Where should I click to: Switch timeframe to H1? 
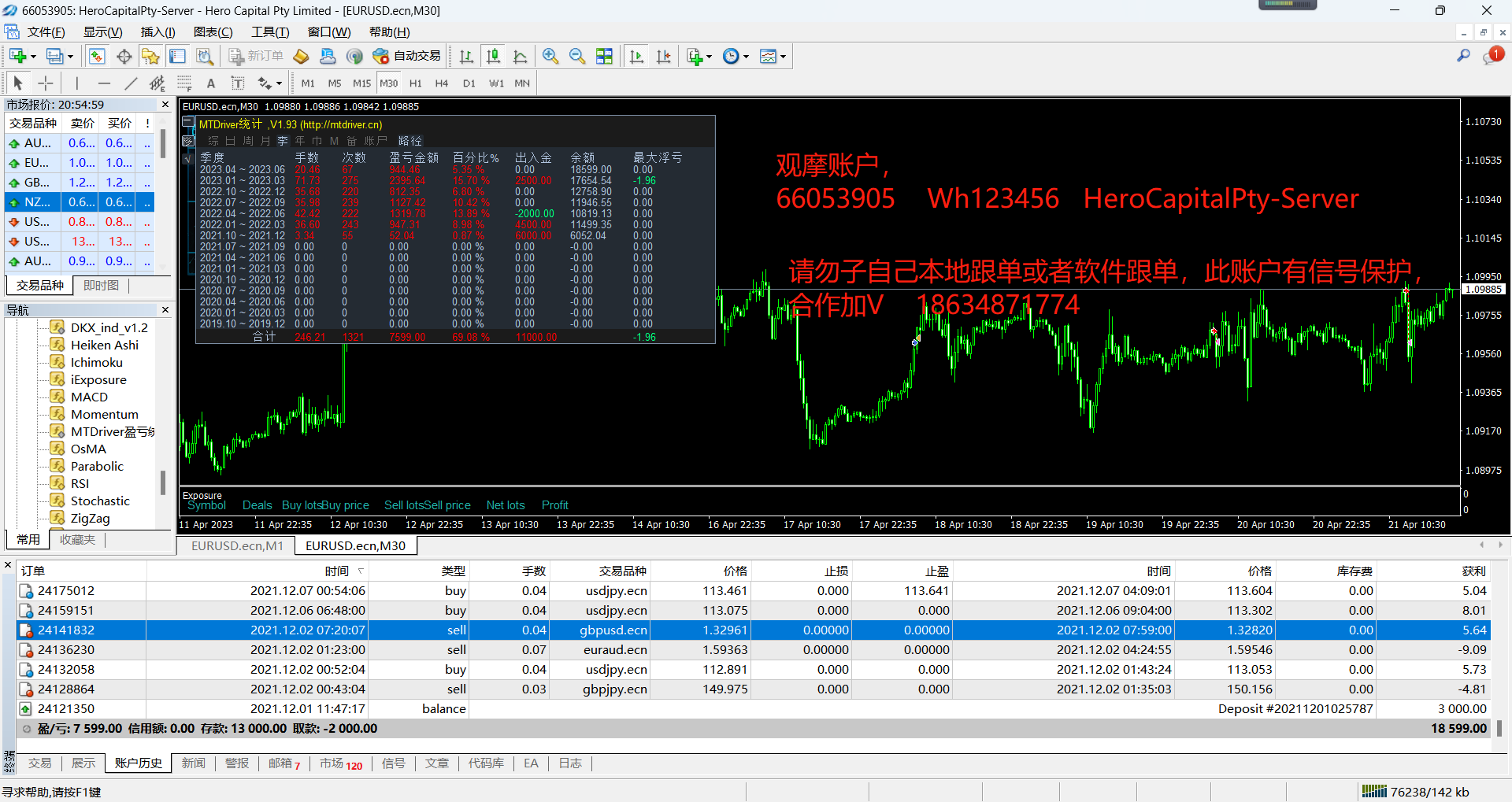(x=416, y=83)
